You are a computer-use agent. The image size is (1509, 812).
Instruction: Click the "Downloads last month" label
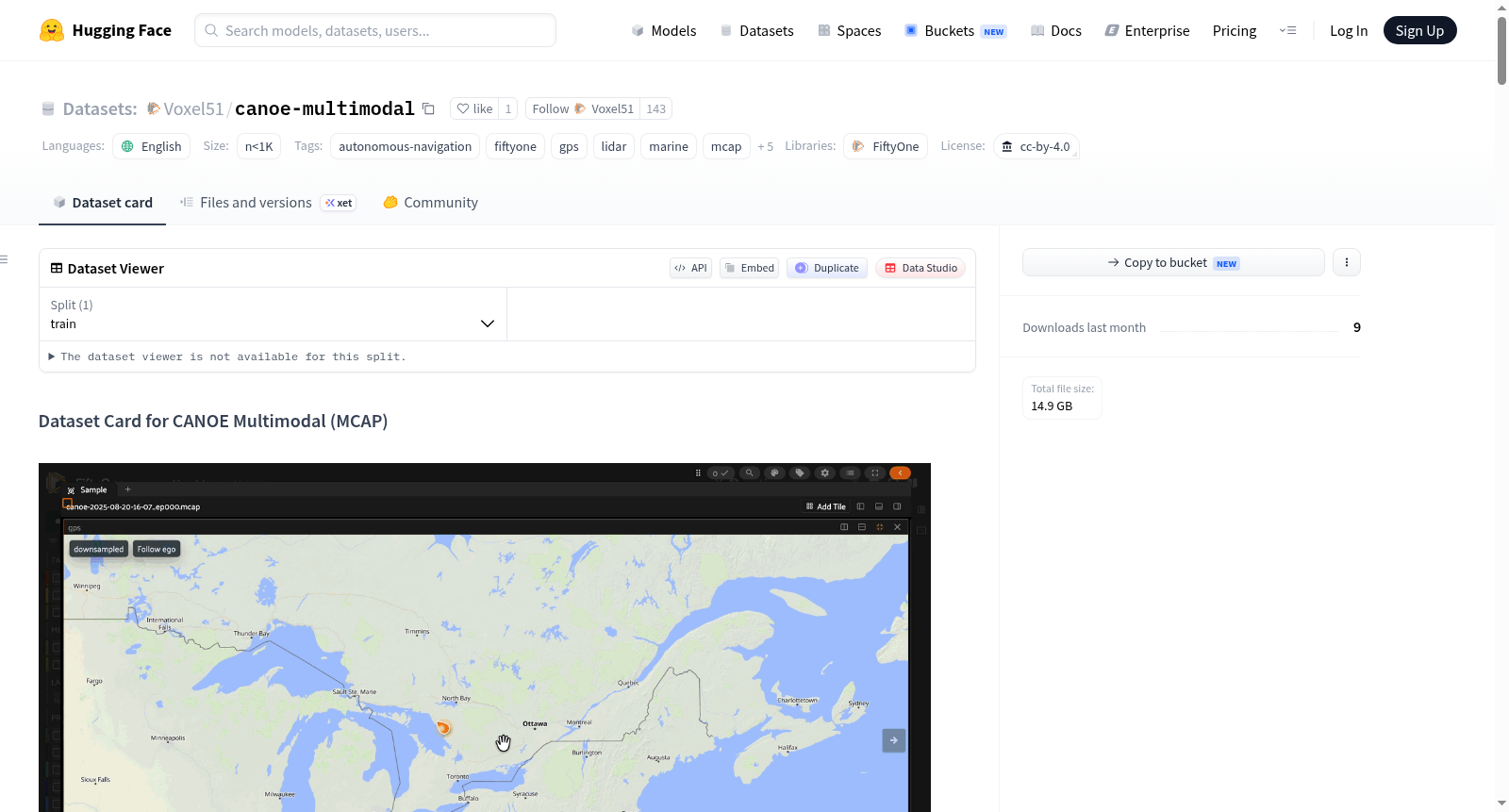point(1085,327)
